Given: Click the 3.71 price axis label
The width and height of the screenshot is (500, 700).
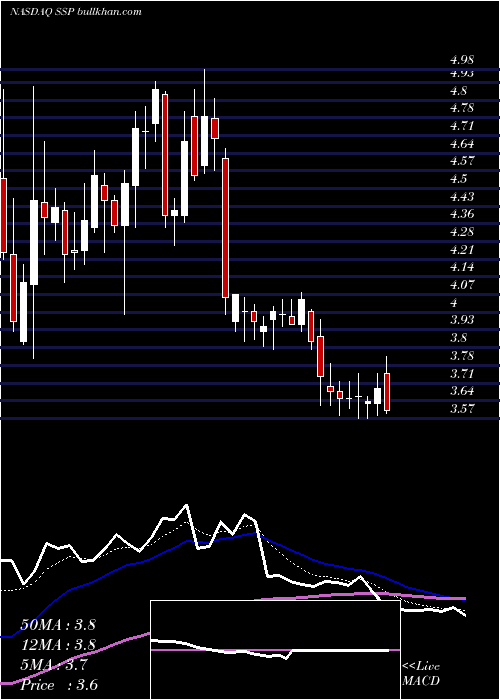Looking at the screenshot, I should click(461, 373).
